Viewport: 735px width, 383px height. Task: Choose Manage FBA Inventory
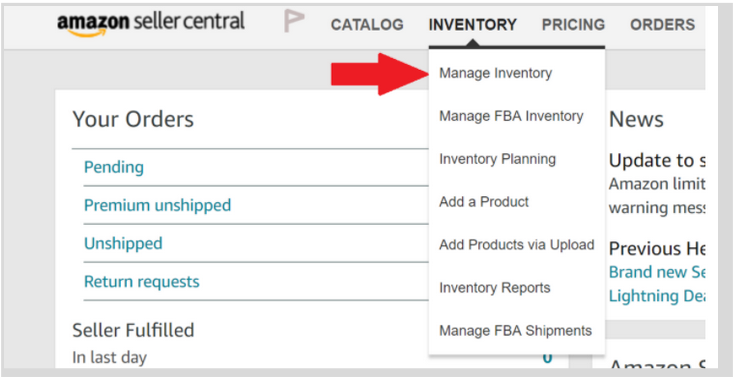tap(511, 116)
